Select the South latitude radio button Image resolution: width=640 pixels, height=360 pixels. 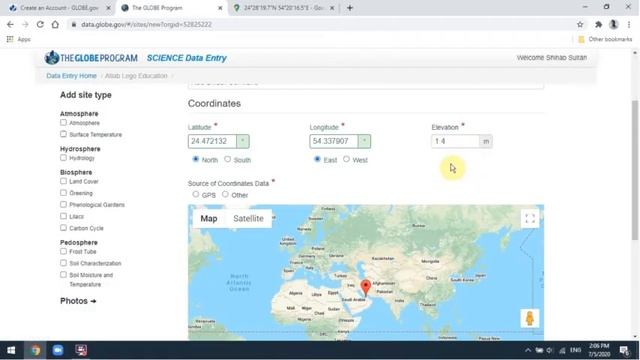pos(227,159)
